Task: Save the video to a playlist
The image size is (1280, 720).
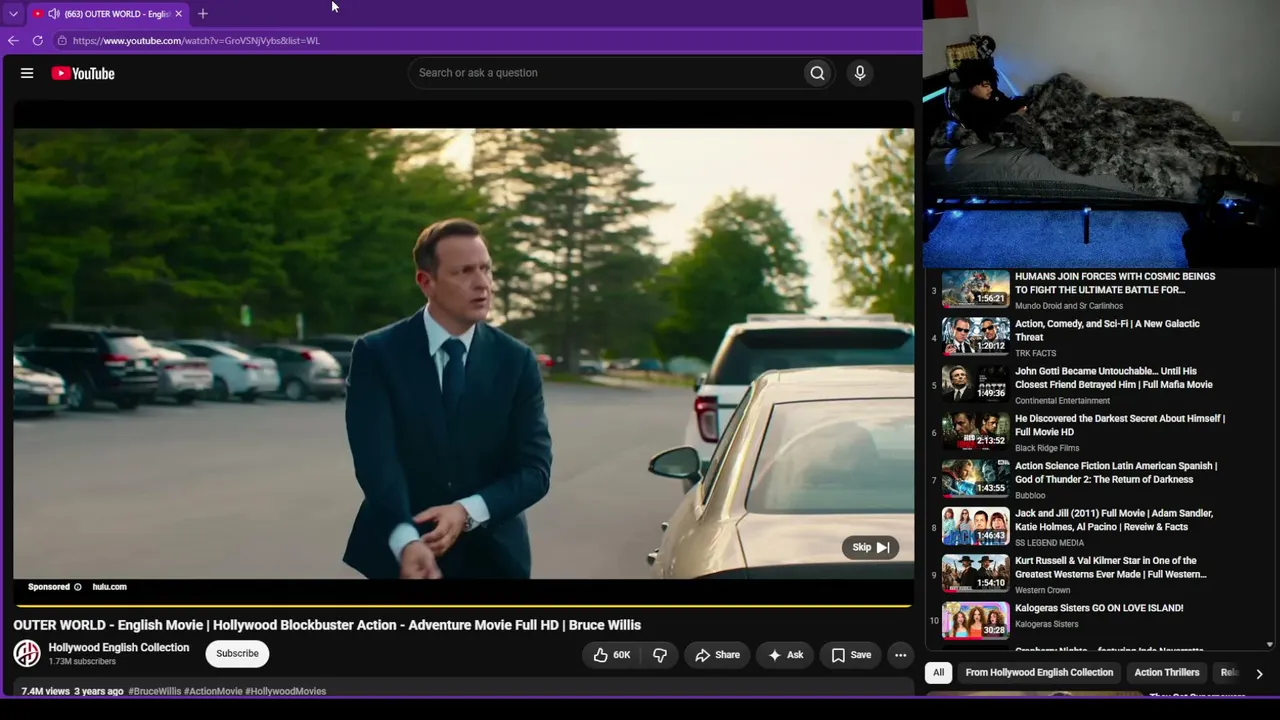Action: [x=851, y=655]
